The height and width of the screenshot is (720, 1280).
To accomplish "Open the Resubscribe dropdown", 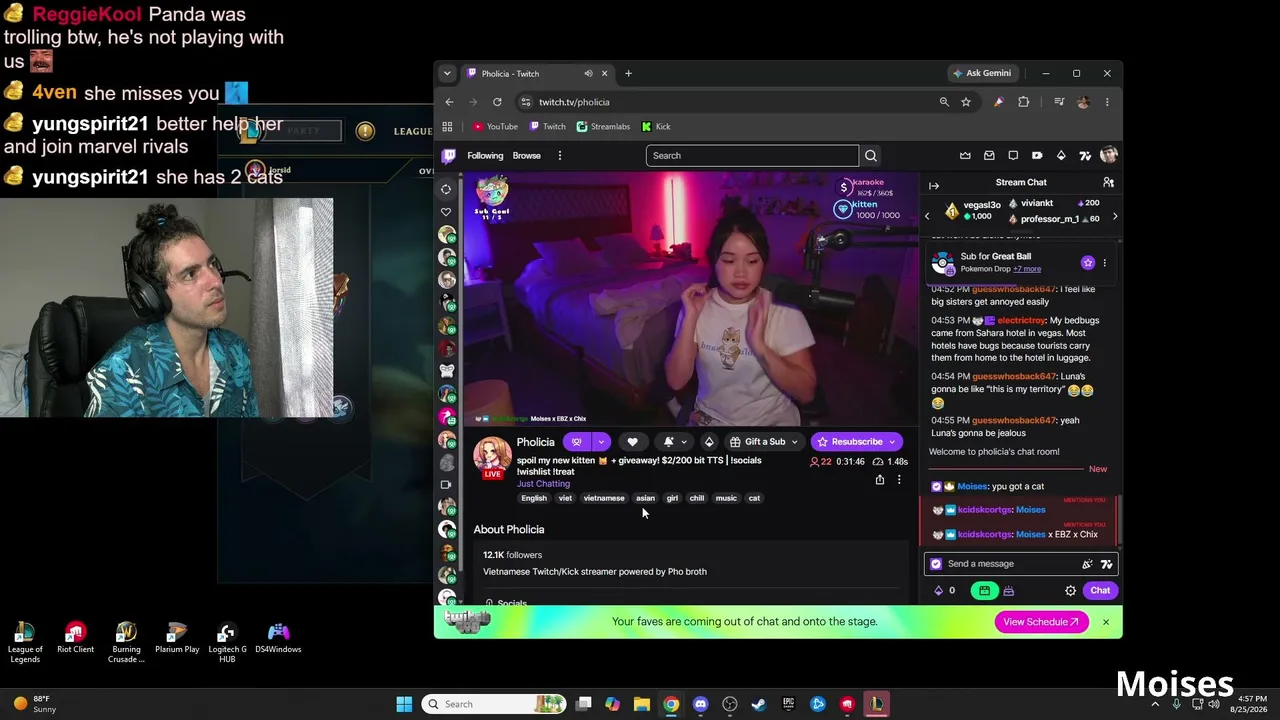I will [857, 441].
